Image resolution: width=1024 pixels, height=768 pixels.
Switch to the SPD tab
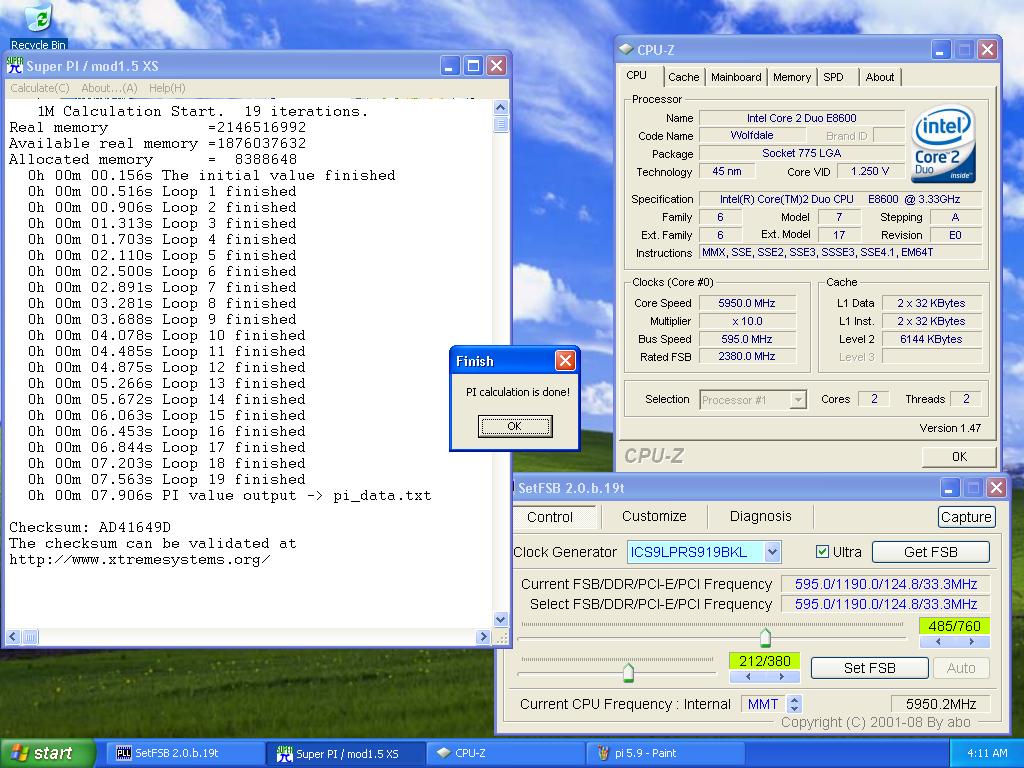833,77
